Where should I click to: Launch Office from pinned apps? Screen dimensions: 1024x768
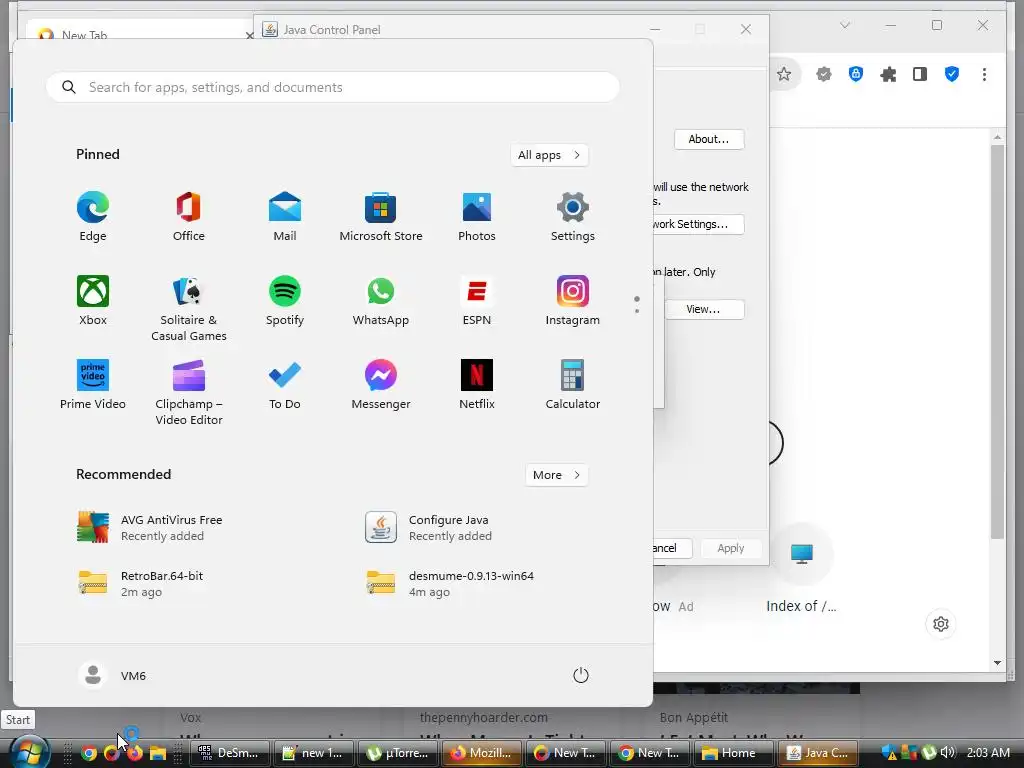pyautogui.click(x=189, y=217)
